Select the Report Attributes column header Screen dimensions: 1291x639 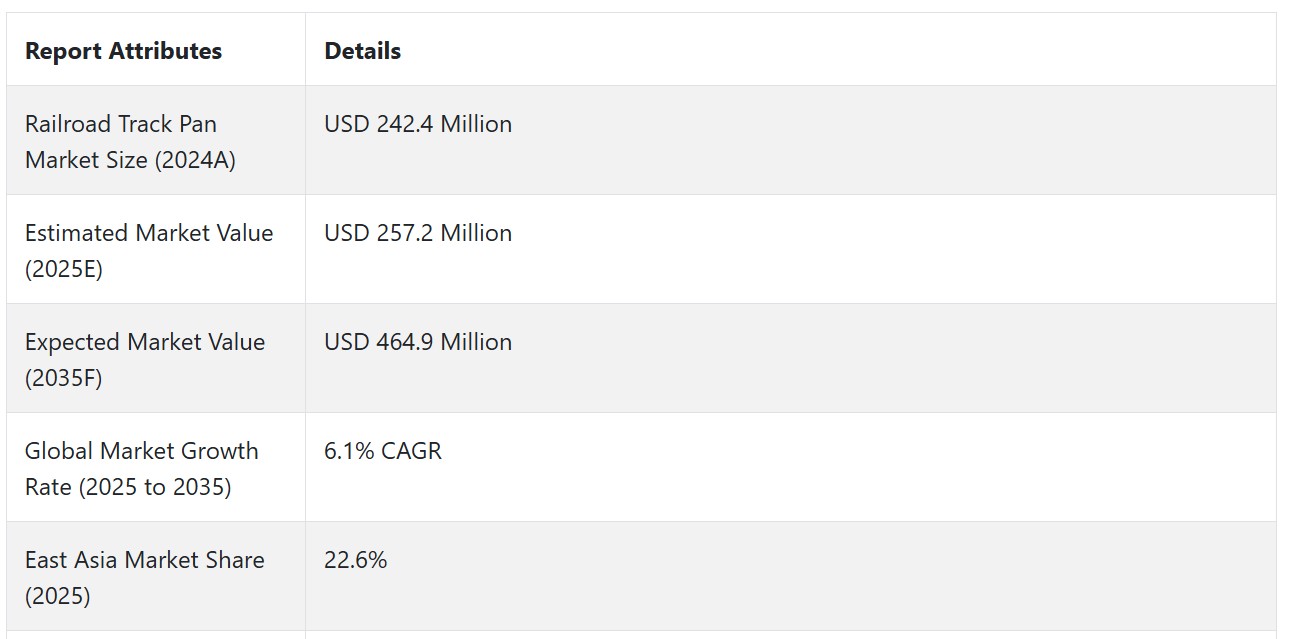click(x=123, y=51)
